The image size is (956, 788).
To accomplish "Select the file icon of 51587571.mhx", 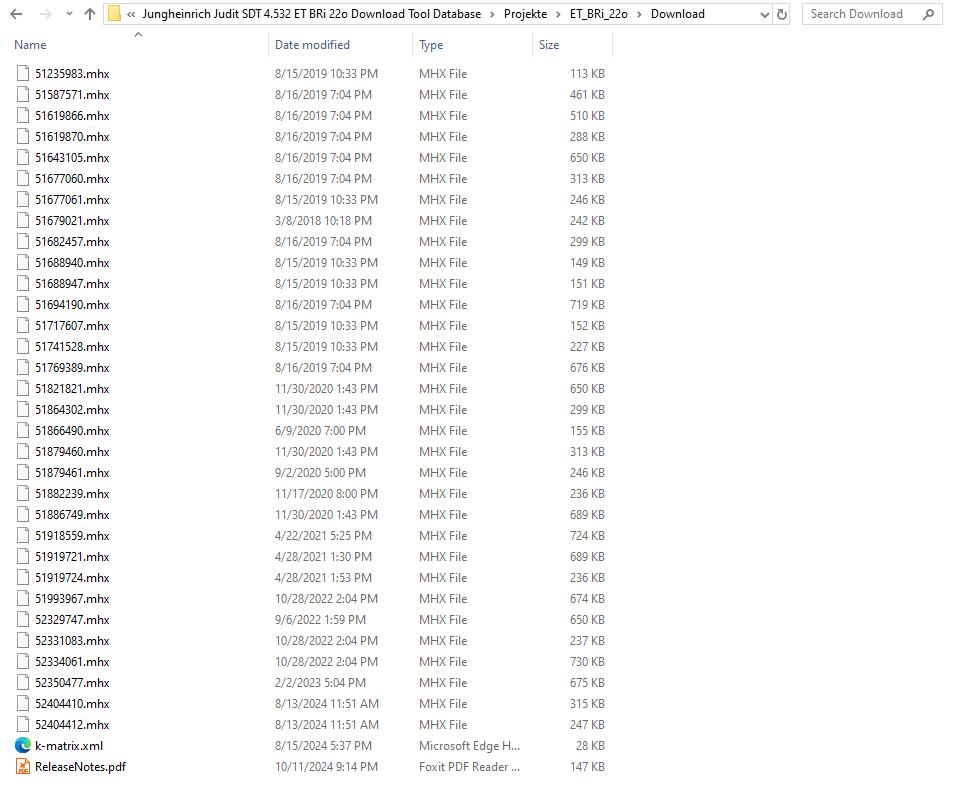I will pyautogui.click(x=23, y=95).
